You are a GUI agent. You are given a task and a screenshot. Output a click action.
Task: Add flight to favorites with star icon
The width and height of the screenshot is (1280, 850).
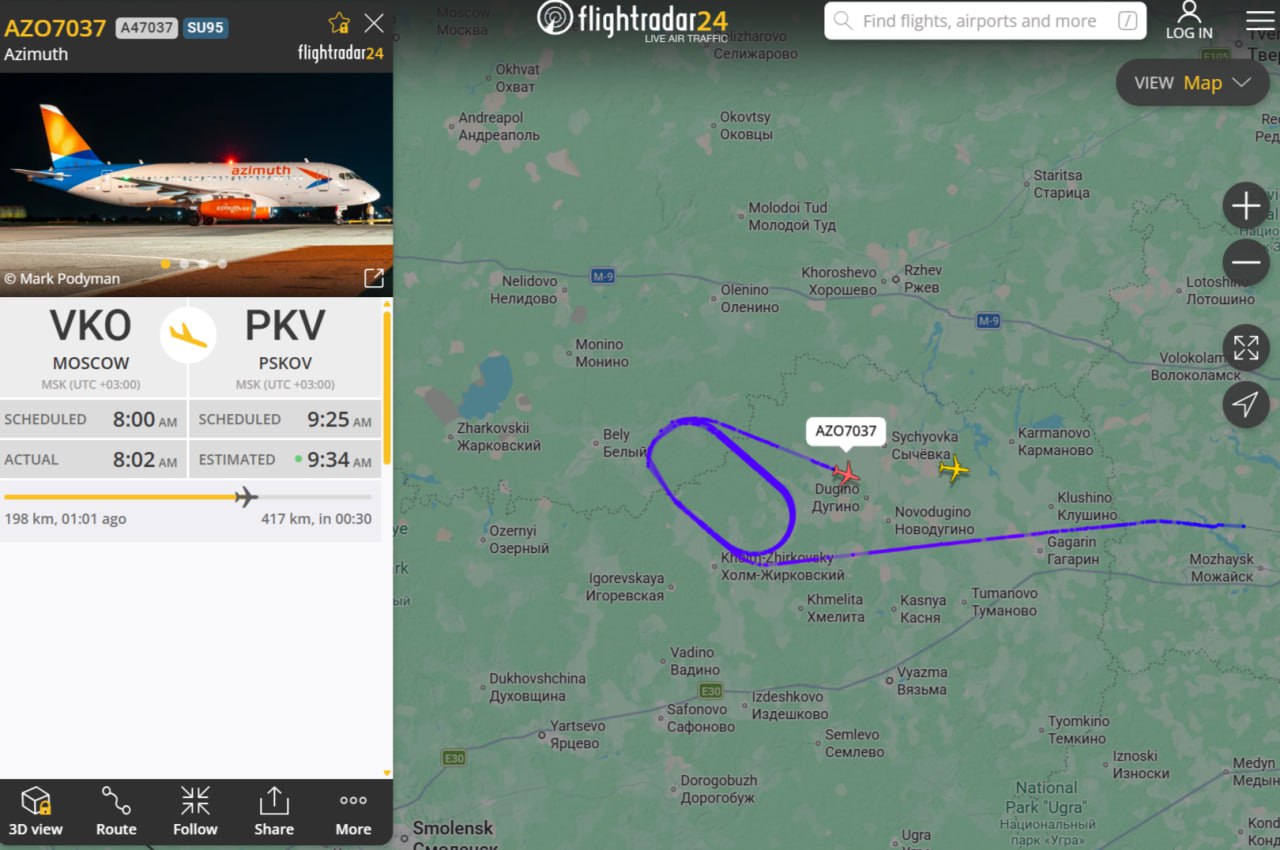pyautogui.click(x=339, y=23)
